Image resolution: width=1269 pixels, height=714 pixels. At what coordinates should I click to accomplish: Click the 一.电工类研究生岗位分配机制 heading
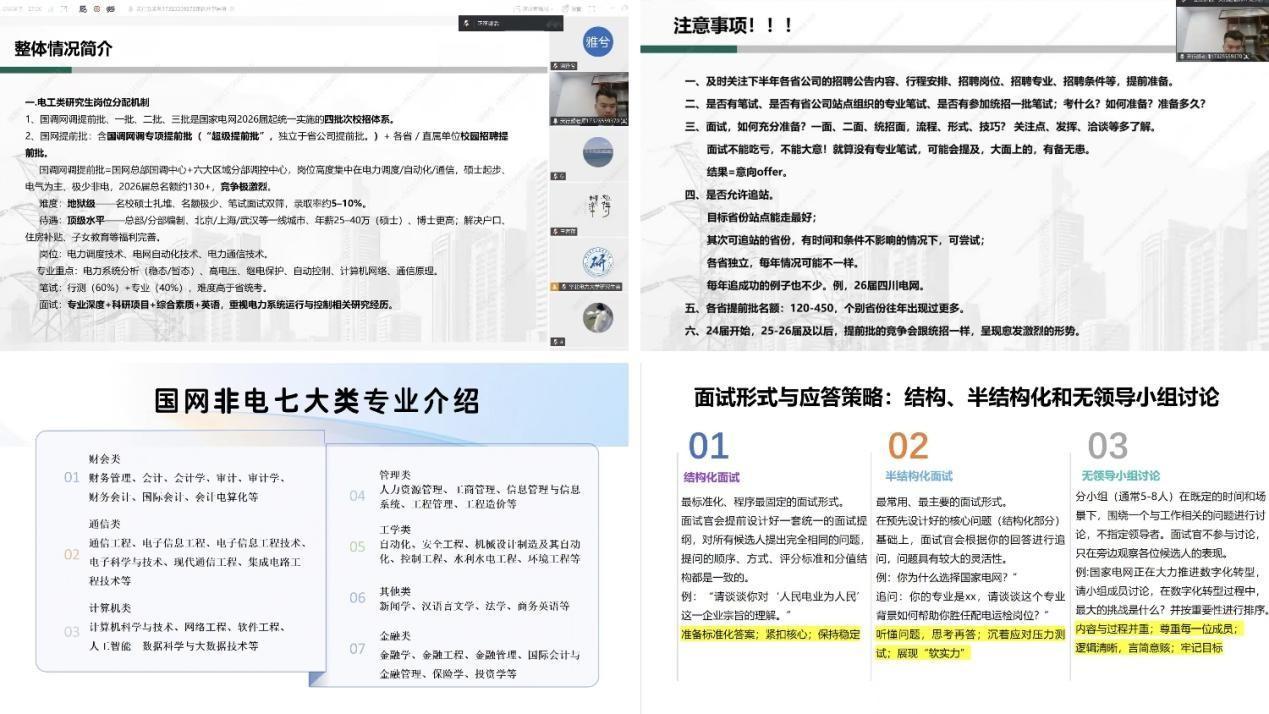pos(87,102)
